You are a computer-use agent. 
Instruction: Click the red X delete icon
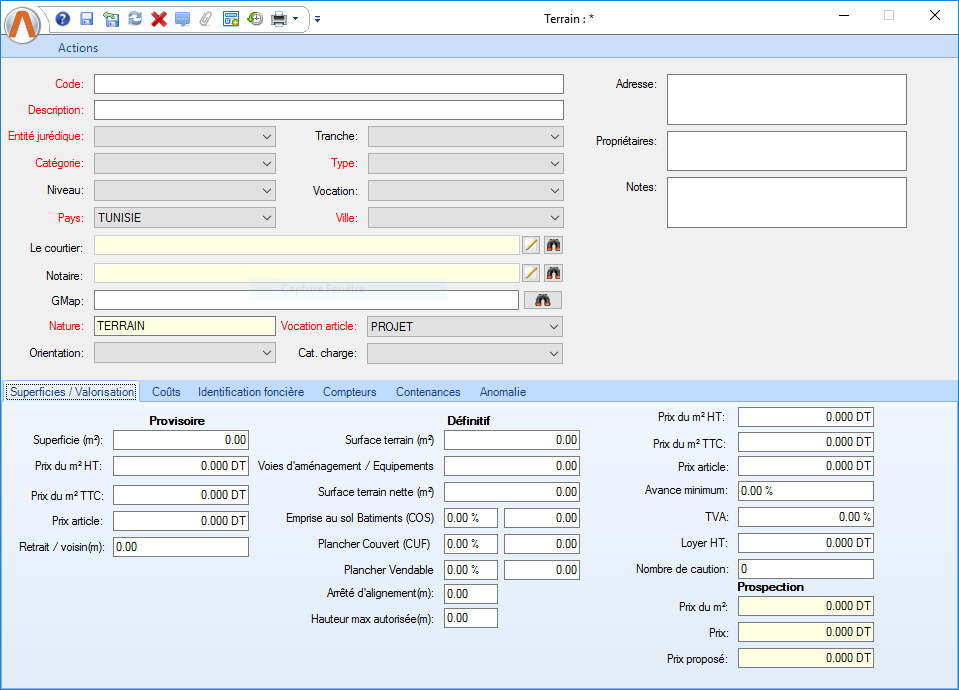pyautogui.click(x=159, y=19)
